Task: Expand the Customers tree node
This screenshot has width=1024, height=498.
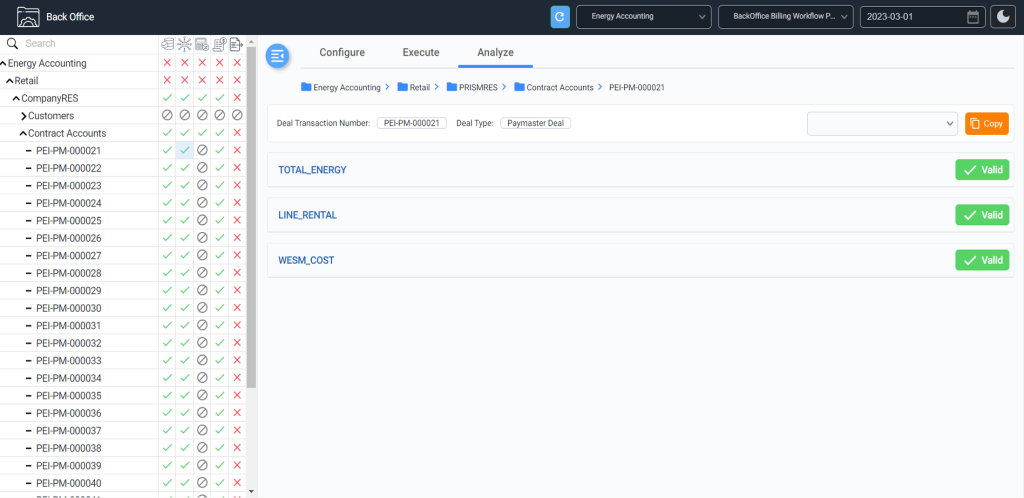Action: point(24,116)
